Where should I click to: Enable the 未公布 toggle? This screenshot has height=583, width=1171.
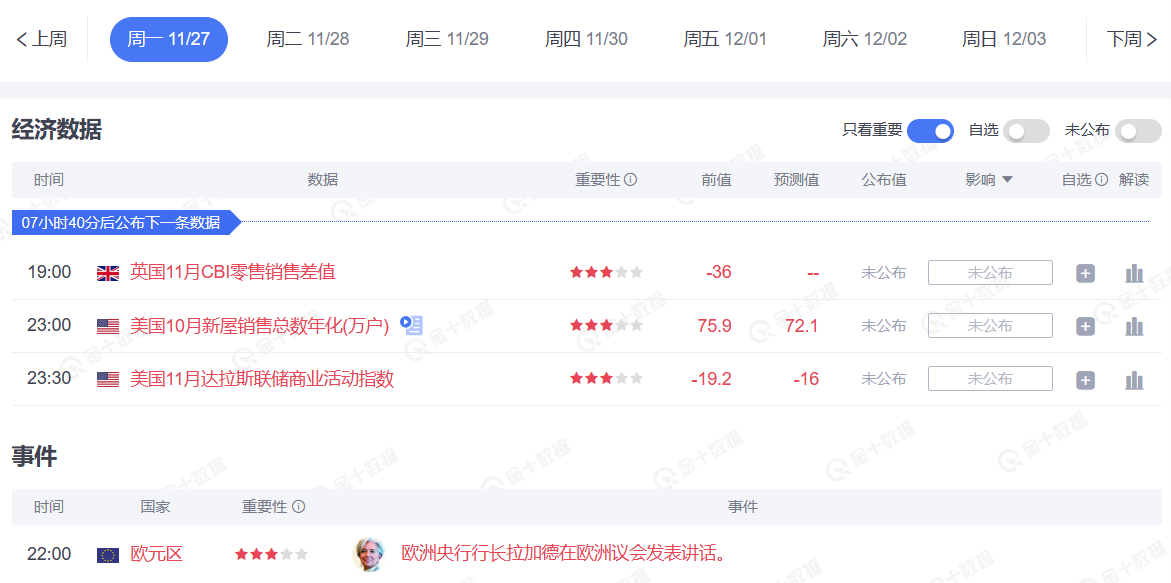tap(1137, 130)
